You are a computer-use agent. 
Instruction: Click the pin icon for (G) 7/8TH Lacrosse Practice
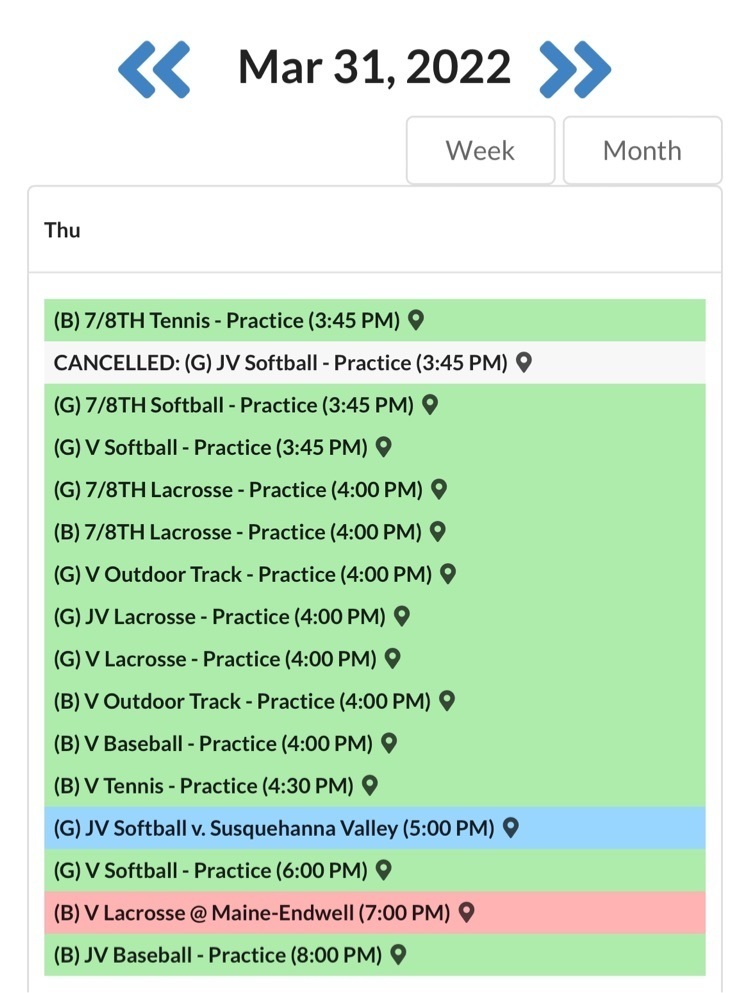point(438,489)
